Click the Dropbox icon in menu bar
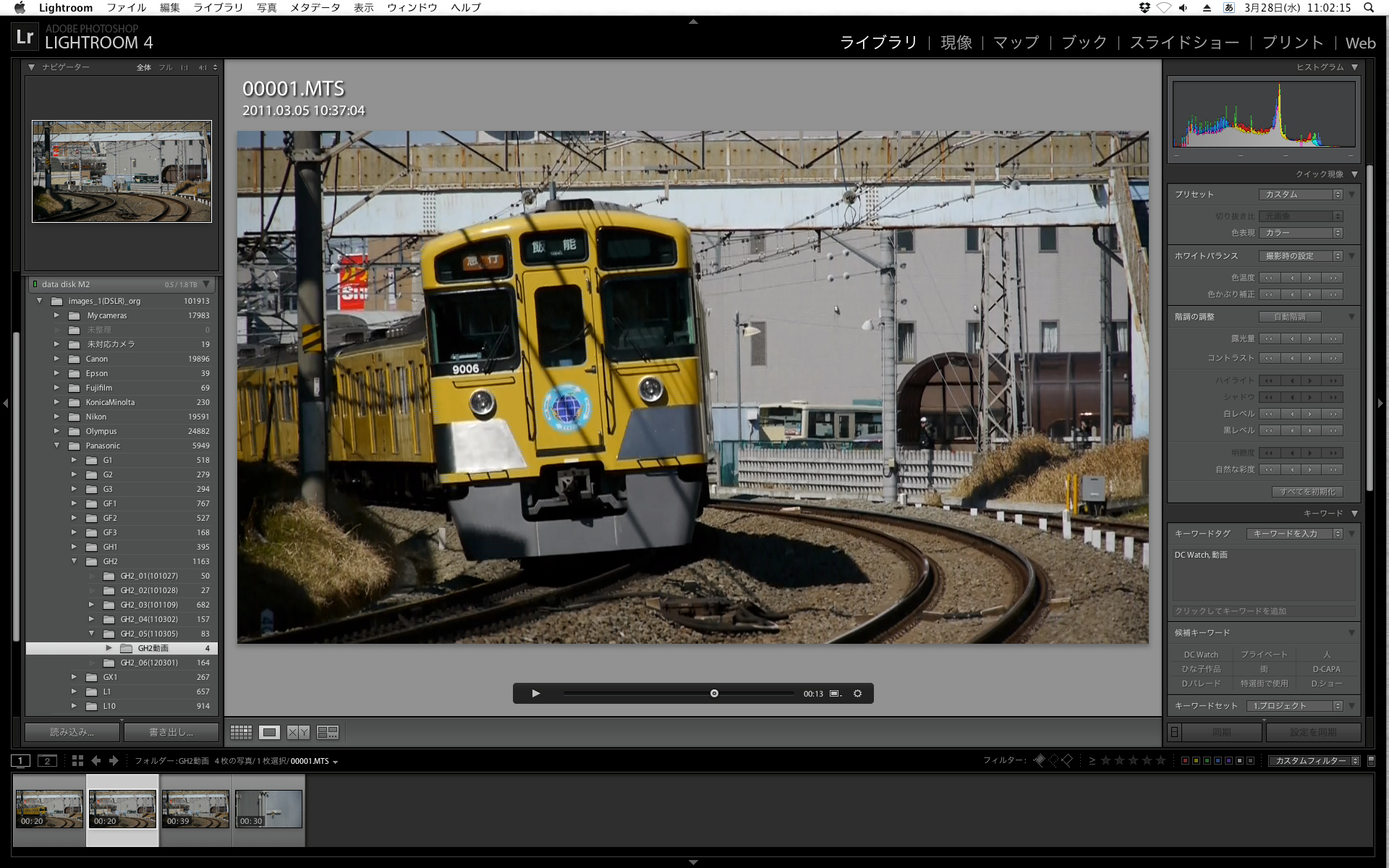 [1144, 7]
